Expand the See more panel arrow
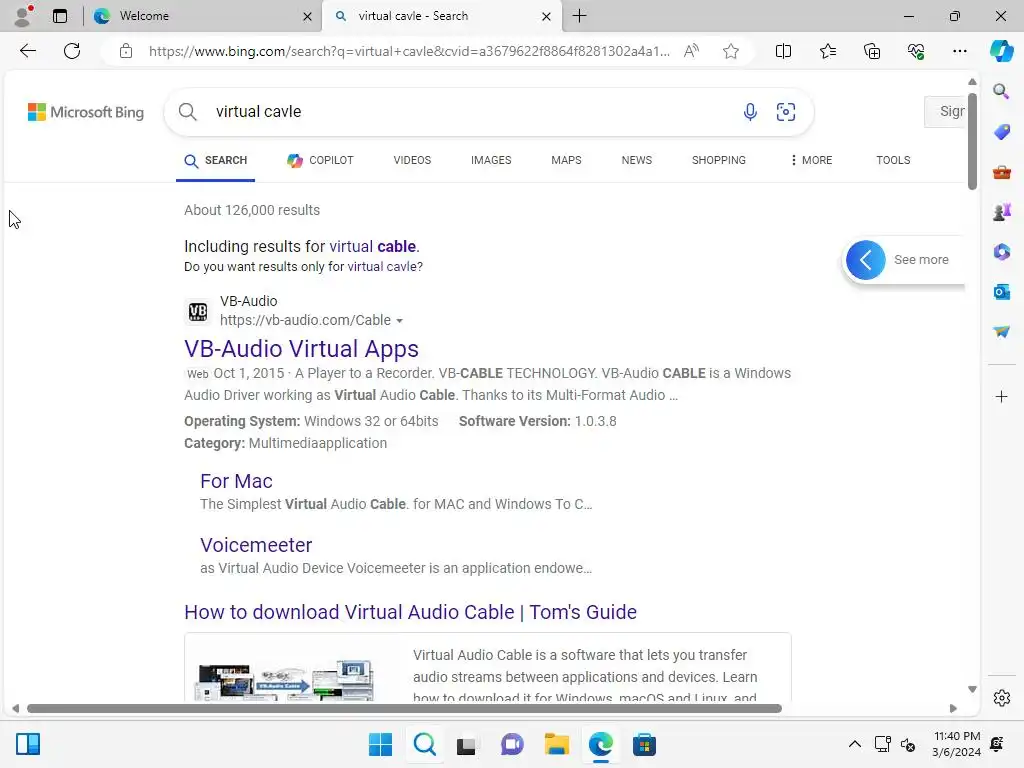This screenshot has width=1024, height=768. pos(865,260)
